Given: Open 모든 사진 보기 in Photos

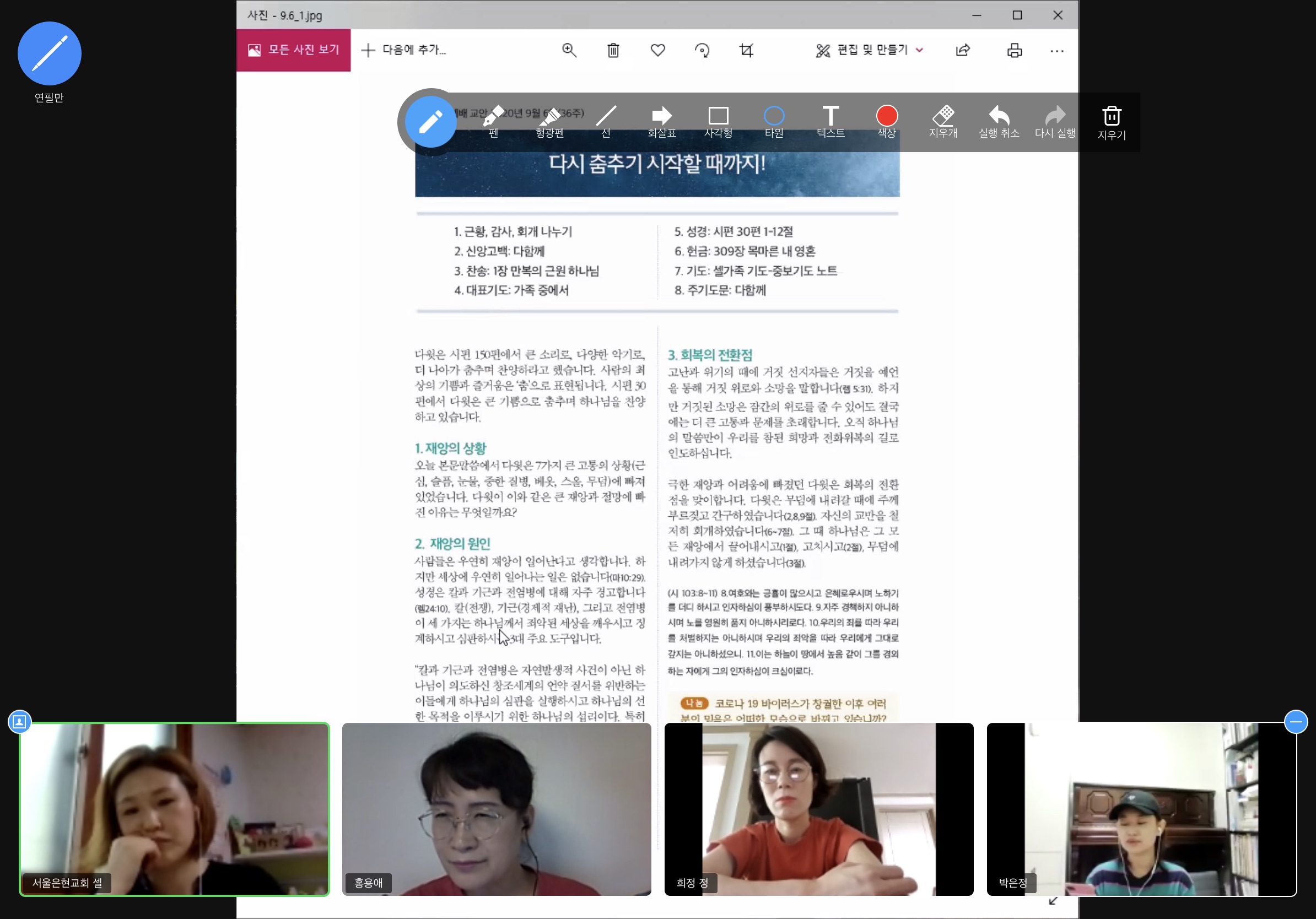Looking at the screenshot, I should 294,50.
